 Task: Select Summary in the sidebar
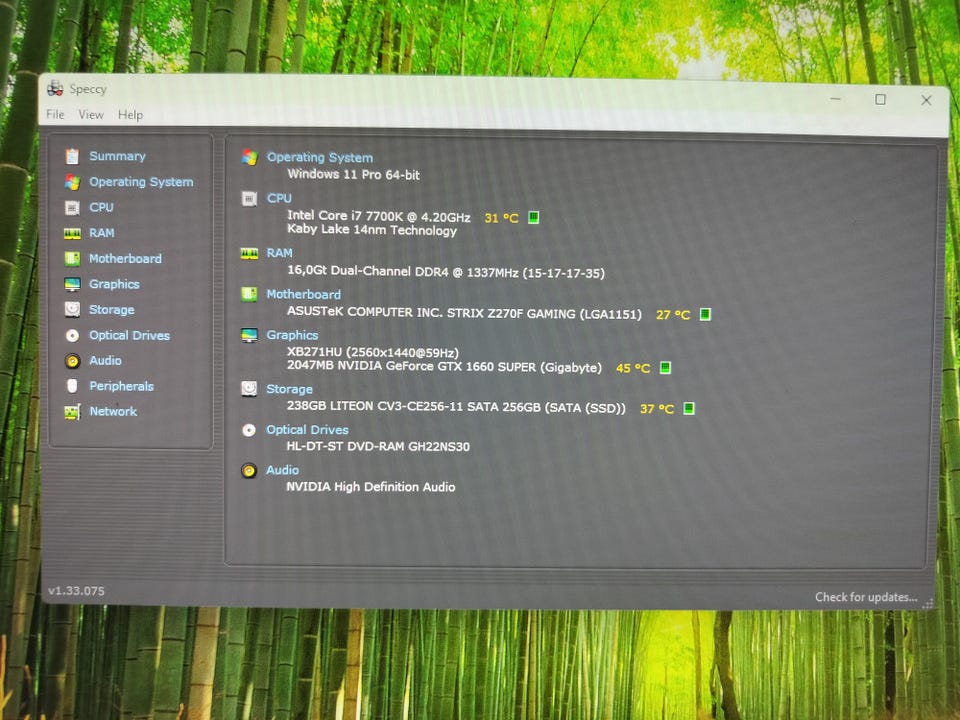pos(118,156)
